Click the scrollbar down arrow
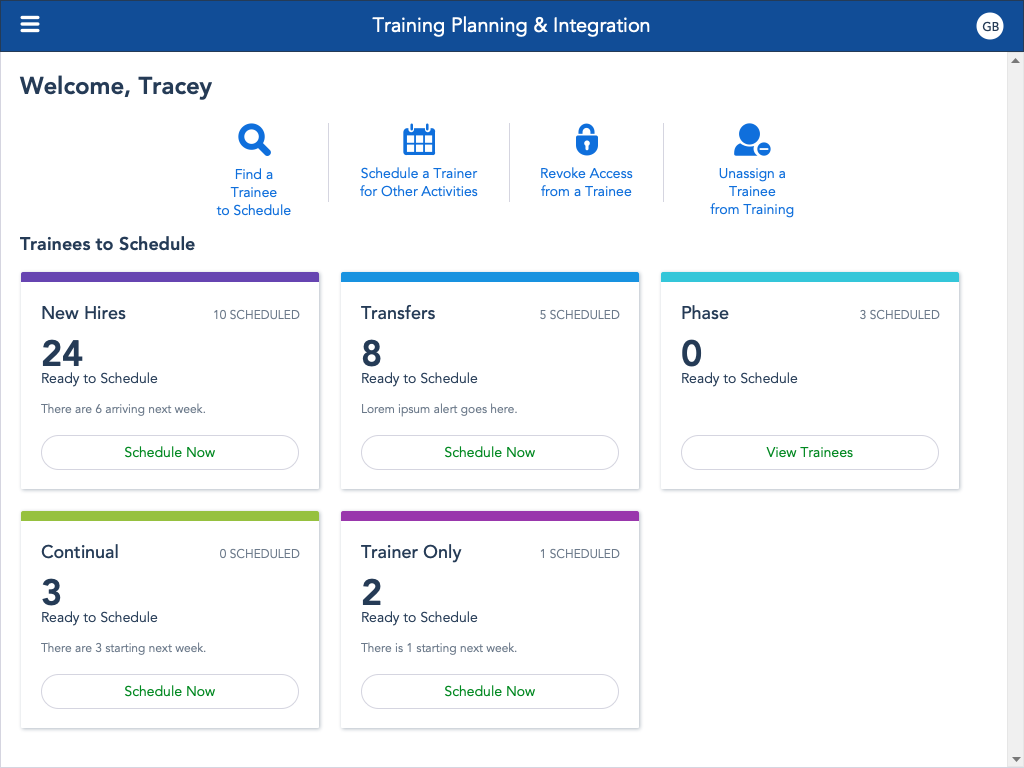1024x768 pixels. (1015, 759)
